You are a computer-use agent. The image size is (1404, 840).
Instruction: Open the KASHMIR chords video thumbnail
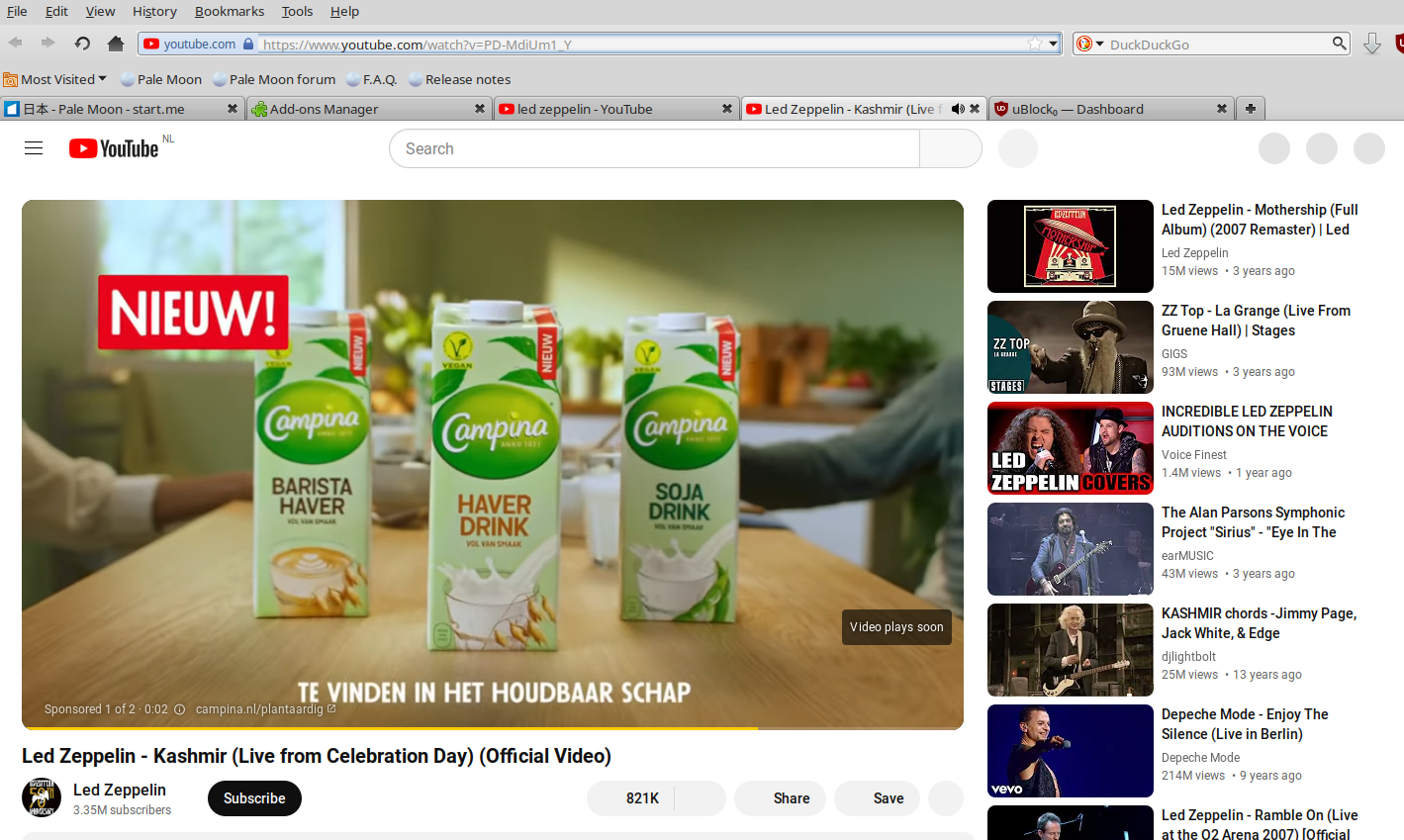pos(1071,650)
